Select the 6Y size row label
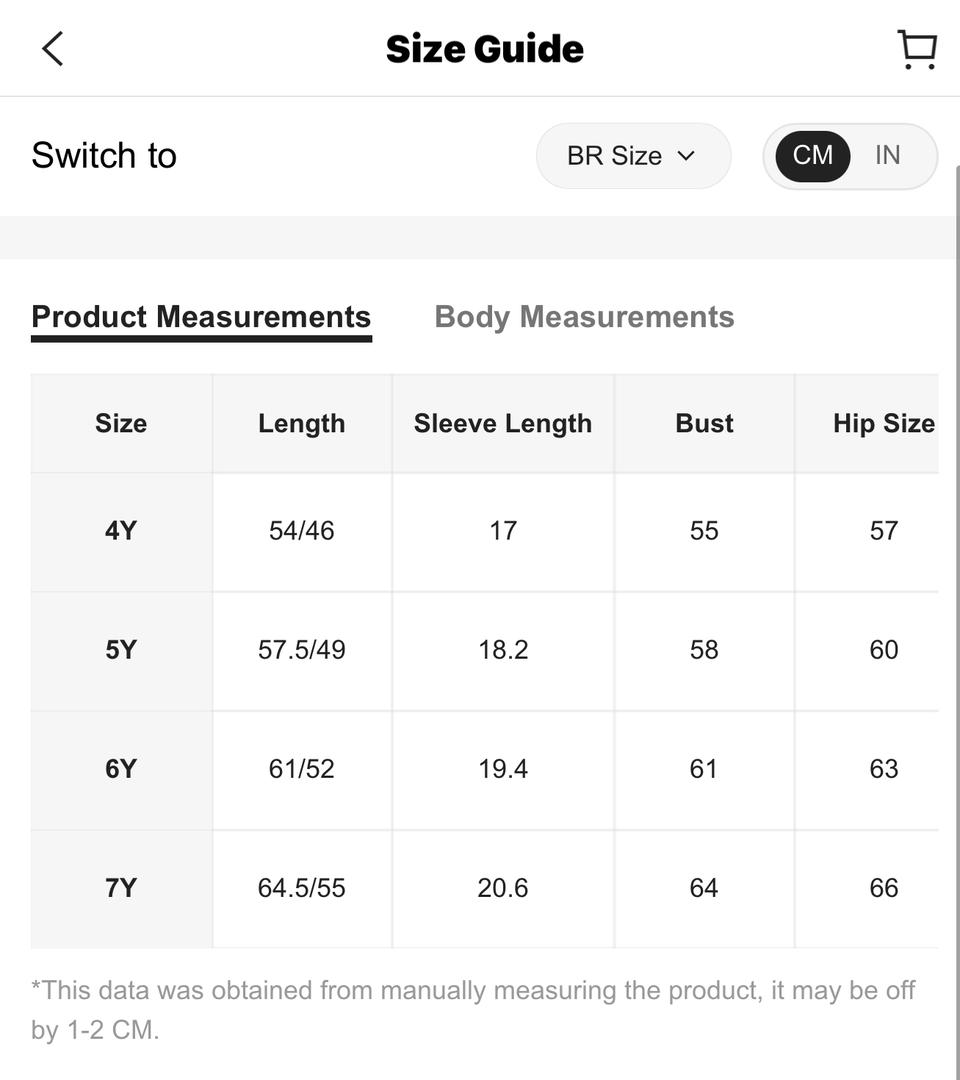The width and height of the screenshot is (960, 1080). (121, 769)
